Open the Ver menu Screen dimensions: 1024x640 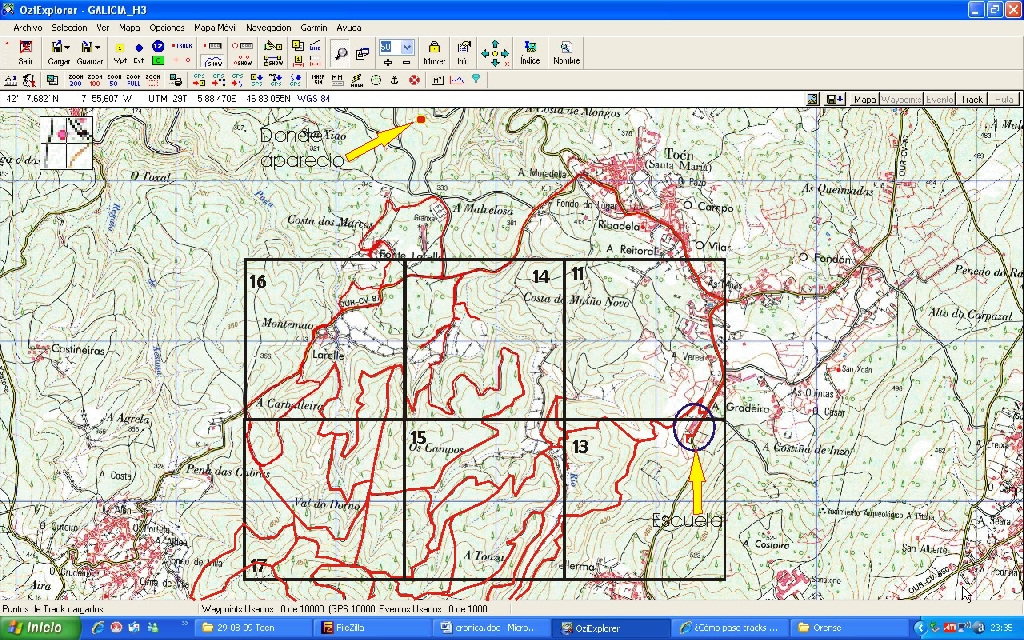coord(103,27)
